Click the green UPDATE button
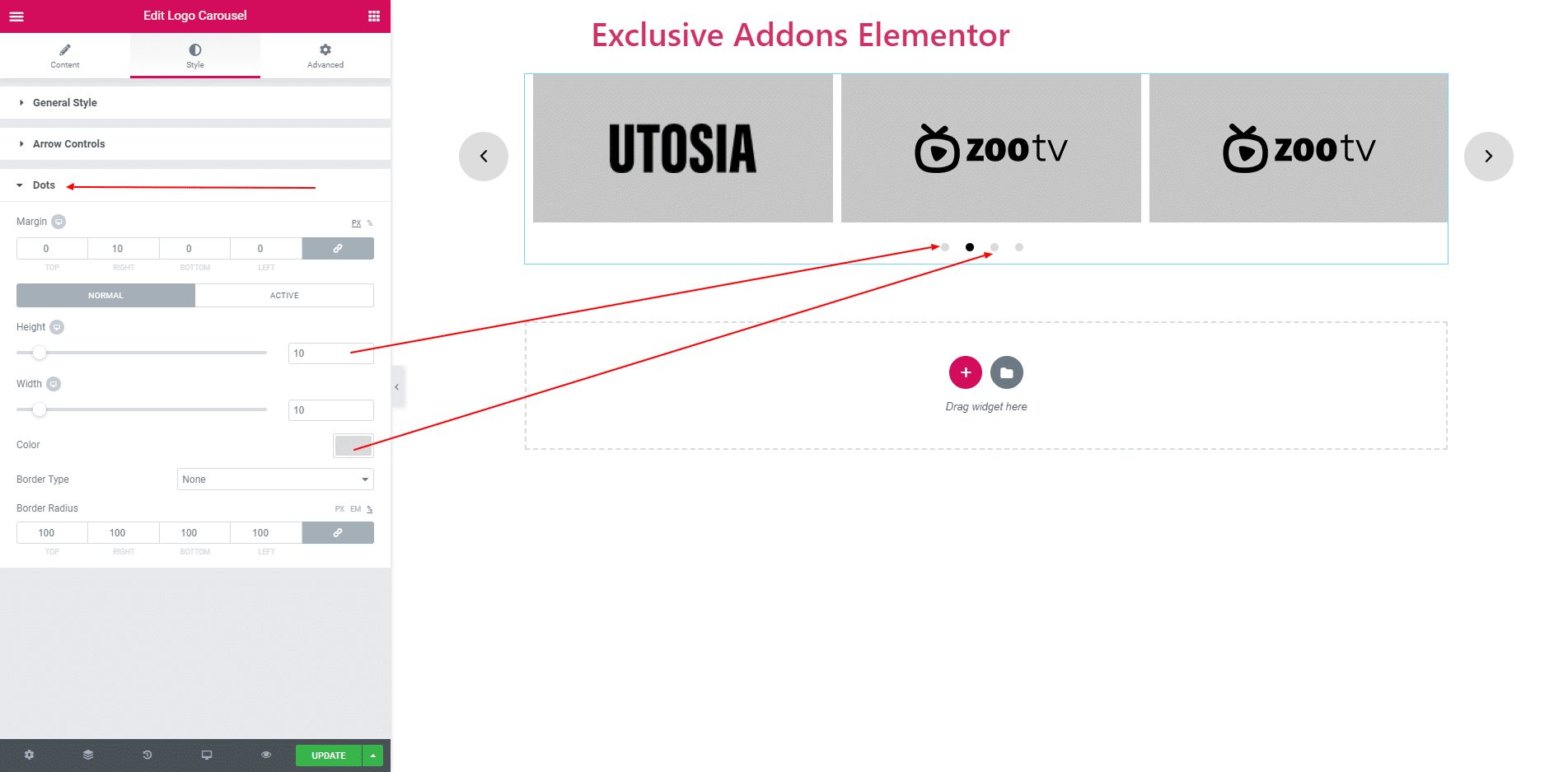The width and height of the screenshot is (1568, 772). coord(329,756)
